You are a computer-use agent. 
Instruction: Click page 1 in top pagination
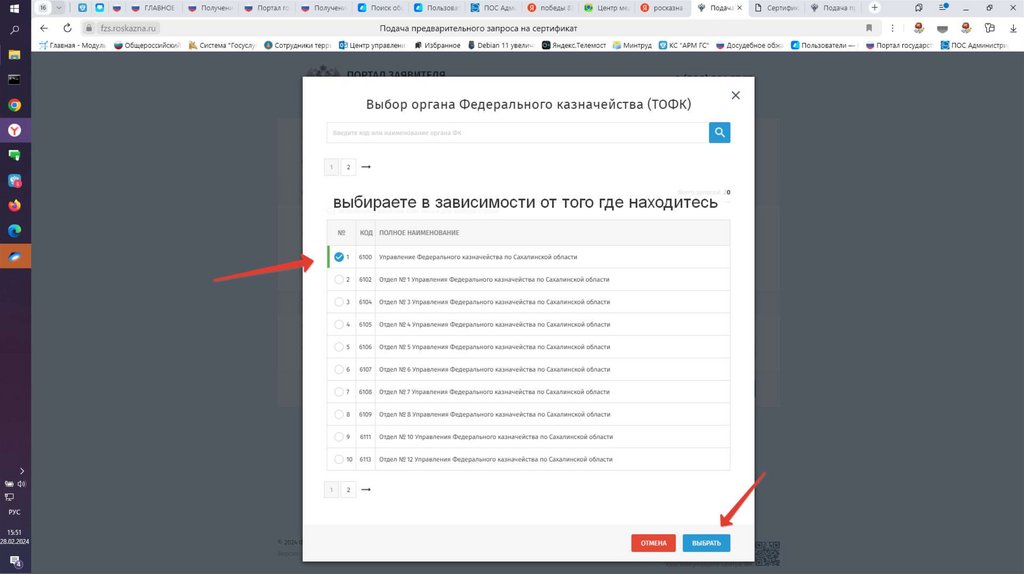coord(331,167)
